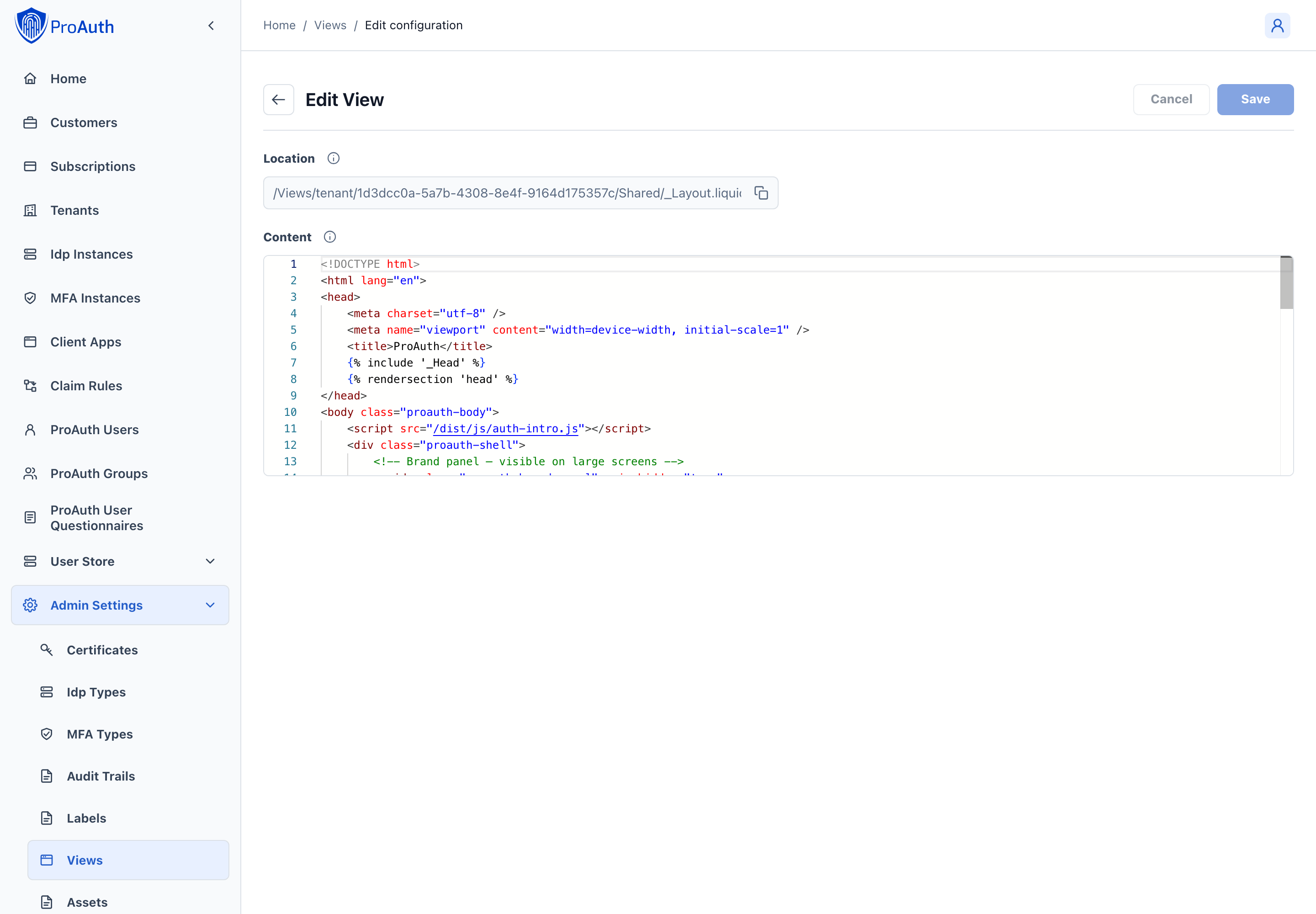The width and height of the screenshot is (1316, 914).
Task: Click the Tenants building icon
Action: point(30,210)
